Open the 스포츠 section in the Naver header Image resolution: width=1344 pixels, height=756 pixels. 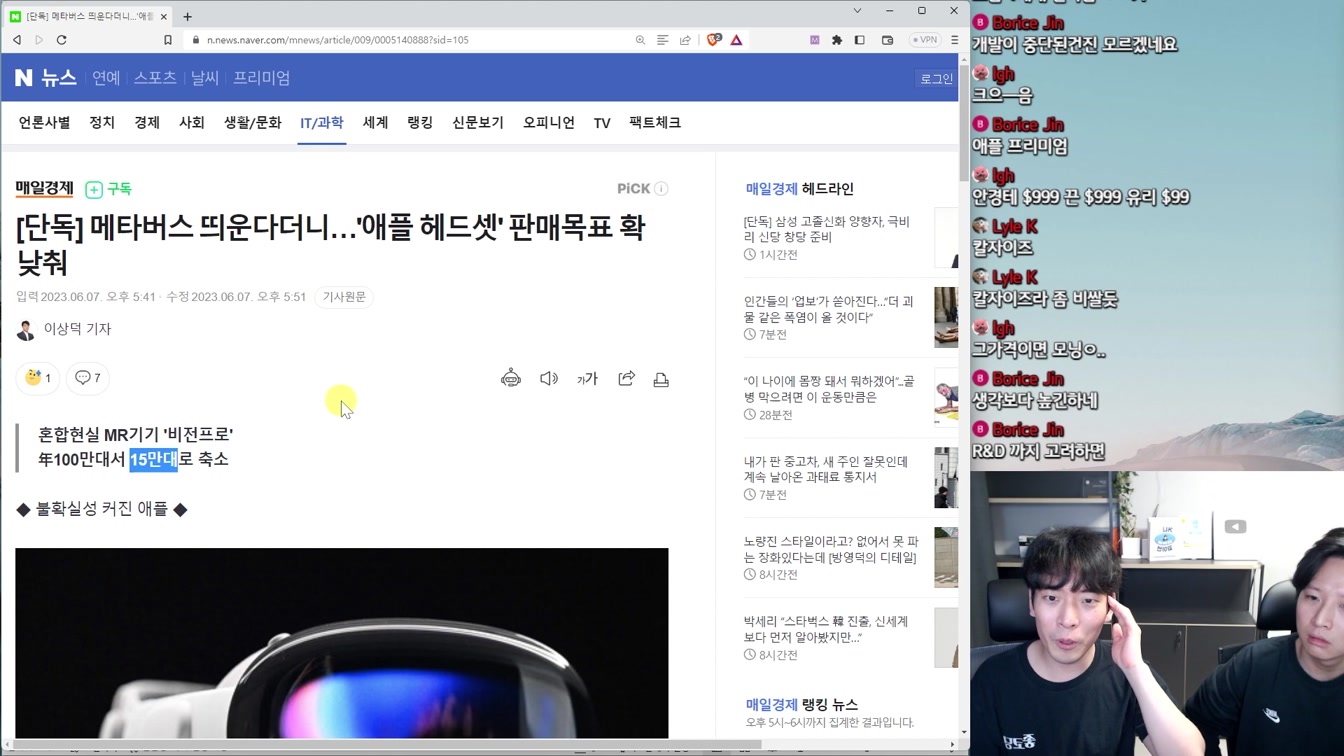click(155, 78)
